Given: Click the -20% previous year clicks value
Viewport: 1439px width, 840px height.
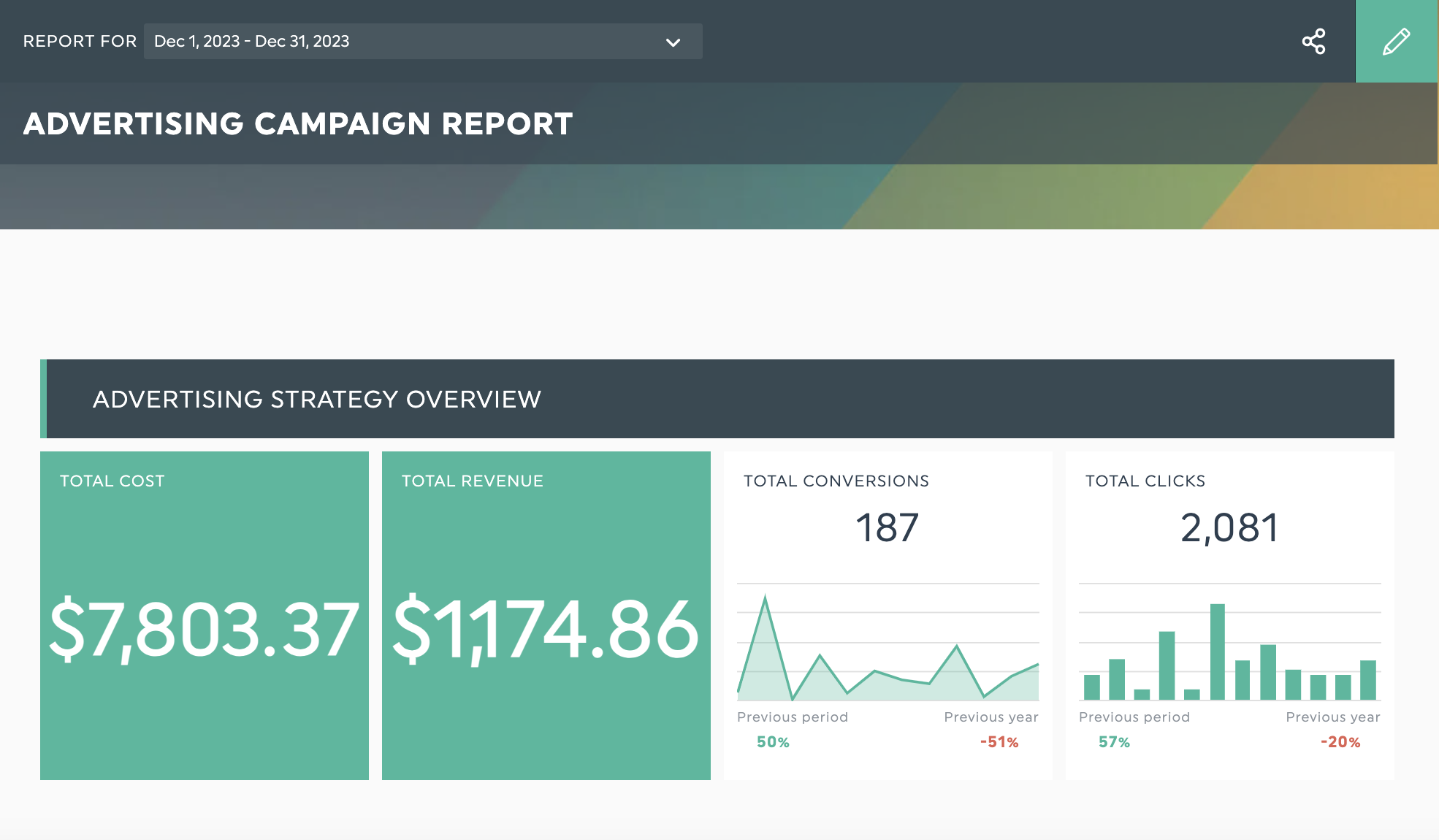Looking at the screenshot, I should click(x=1340, y=742).
